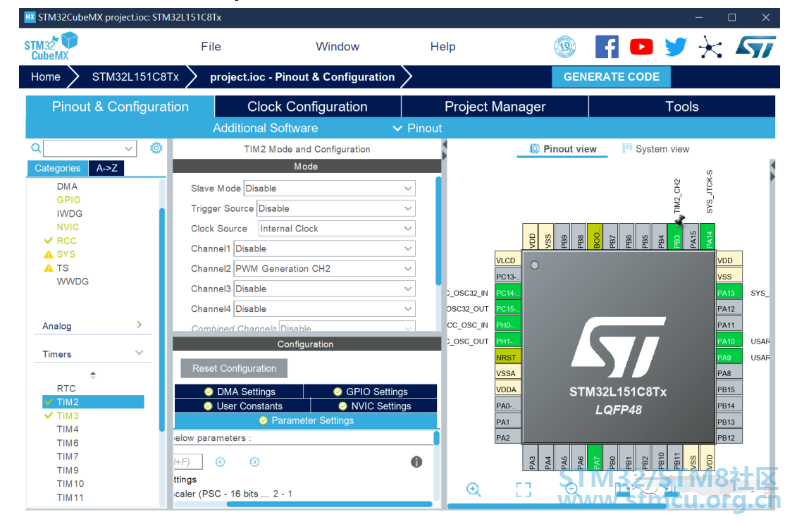This screenshot has height=523, width=790.
Task: Click the parameter info icon
Action: tap(416, 462)
